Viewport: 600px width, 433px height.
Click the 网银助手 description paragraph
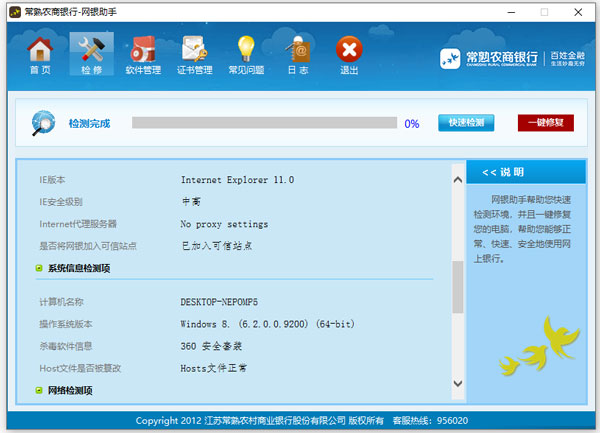tap(522, 229)
